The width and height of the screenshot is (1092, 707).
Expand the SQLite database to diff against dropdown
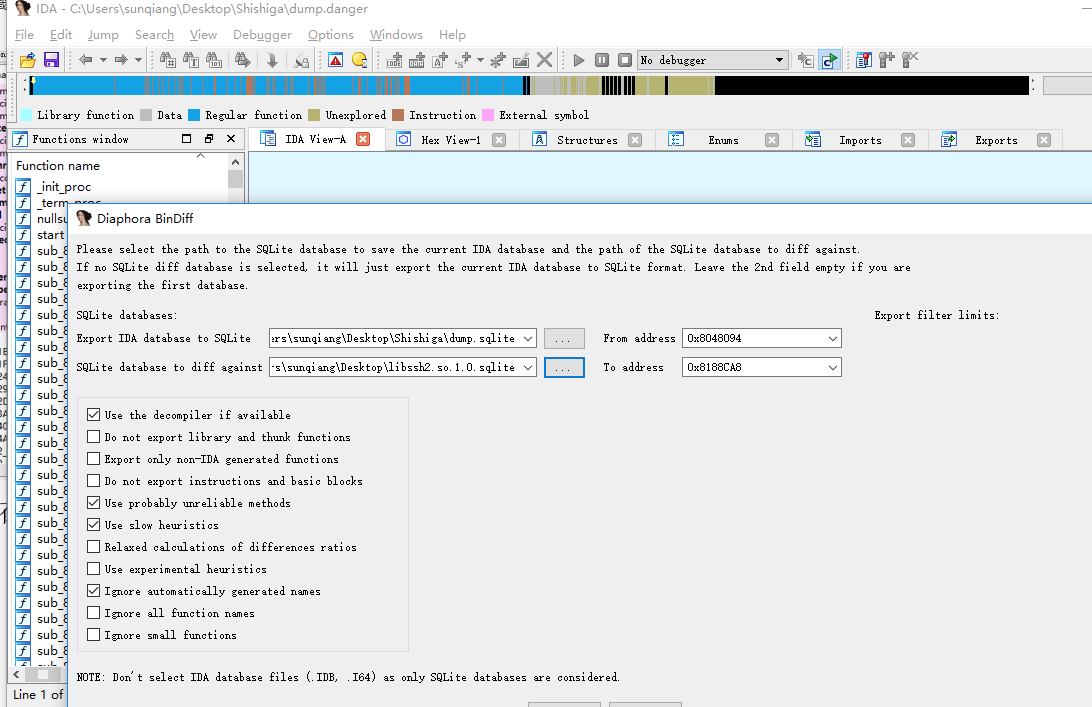click(528, 367)
